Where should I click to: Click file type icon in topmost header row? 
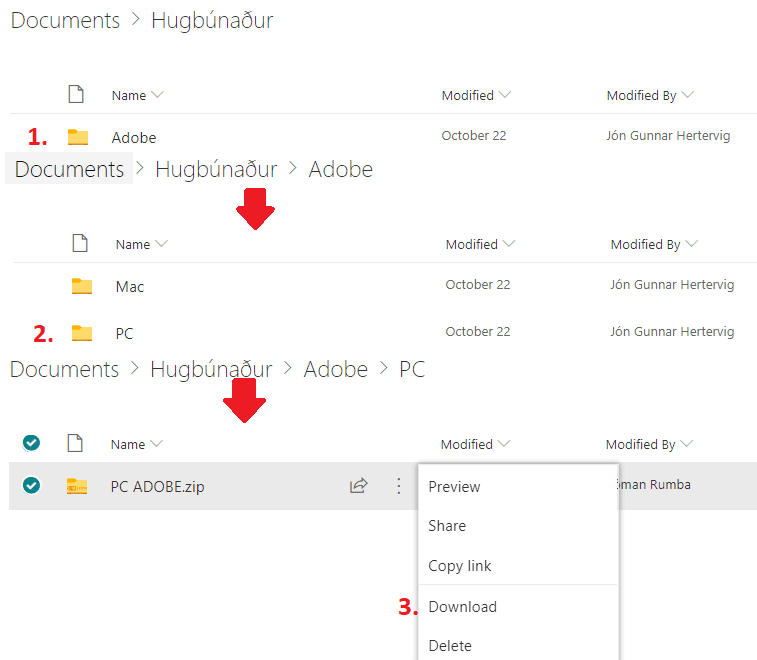(76, 95)
